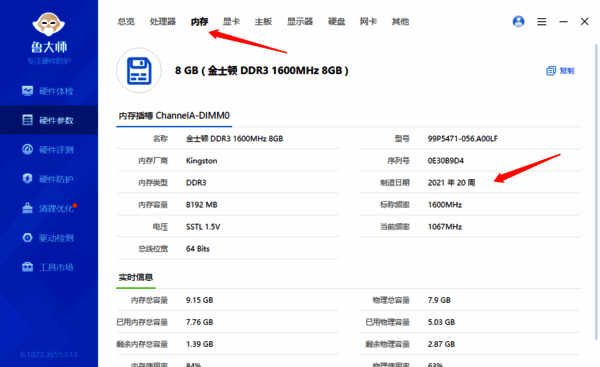Screen dimensions: 600x367
Task: Switch to the 其他 tab
Action: pyautogui.click(x=400, y=22)
